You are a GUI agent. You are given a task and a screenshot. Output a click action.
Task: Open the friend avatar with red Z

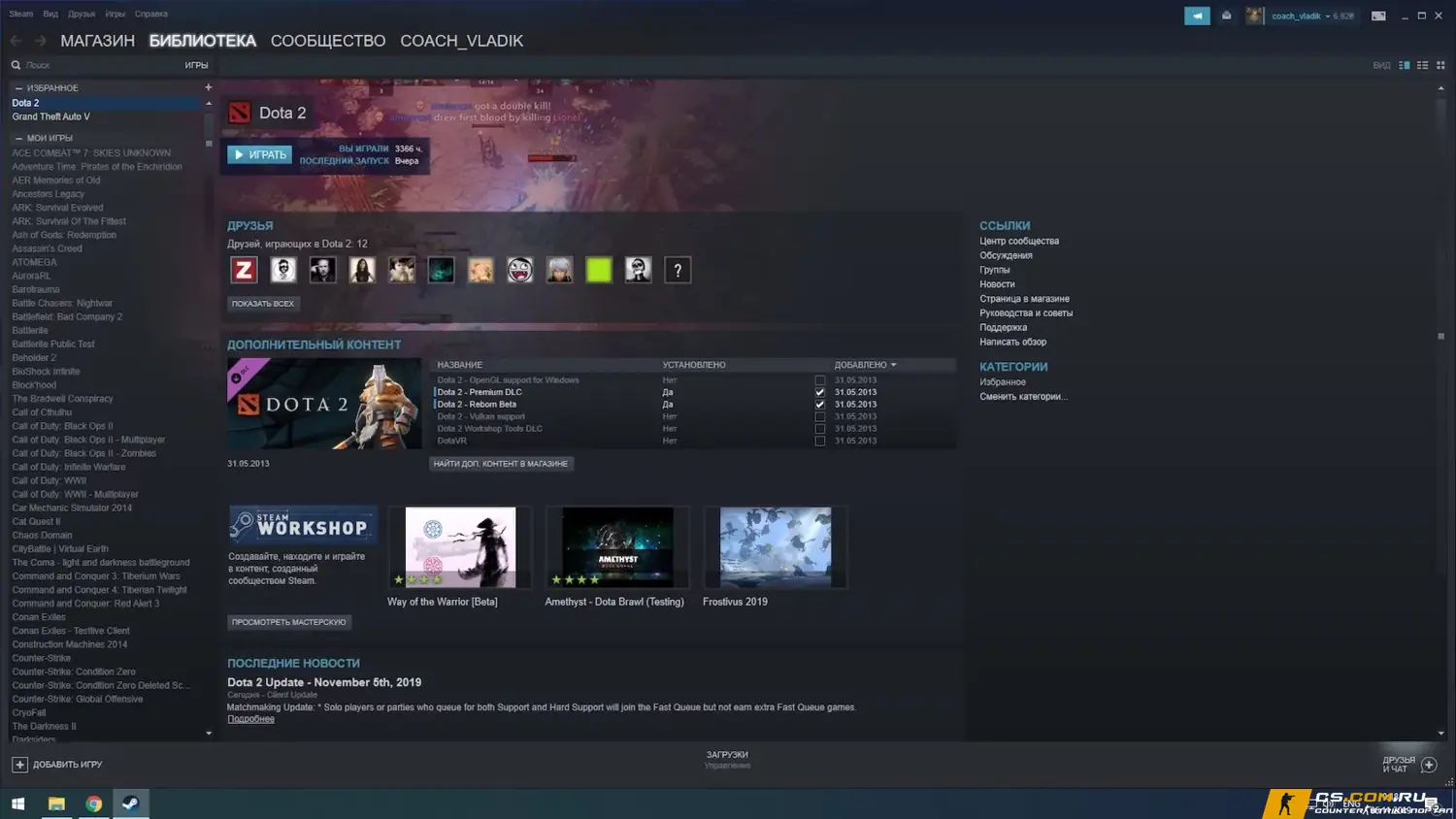244,270
